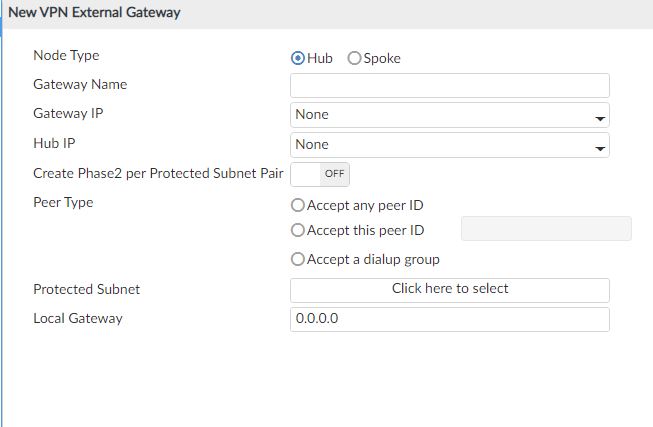The height and width of the screenshot is (427, 653).
Task: Open the Hub IP dropdown list
Action: (440, 145)
